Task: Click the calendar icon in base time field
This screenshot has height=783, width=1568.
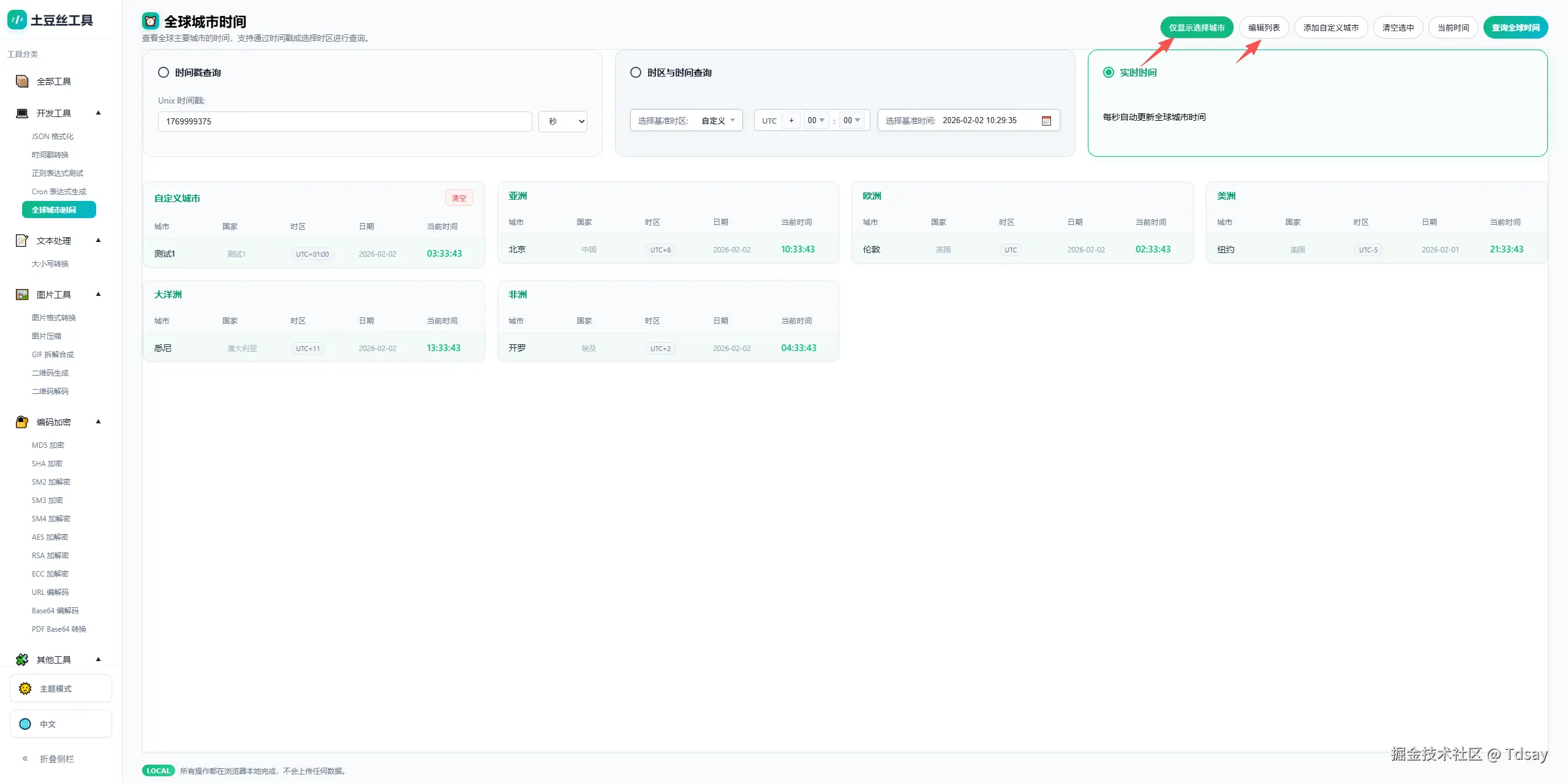Action: (x=1046, y=121)
